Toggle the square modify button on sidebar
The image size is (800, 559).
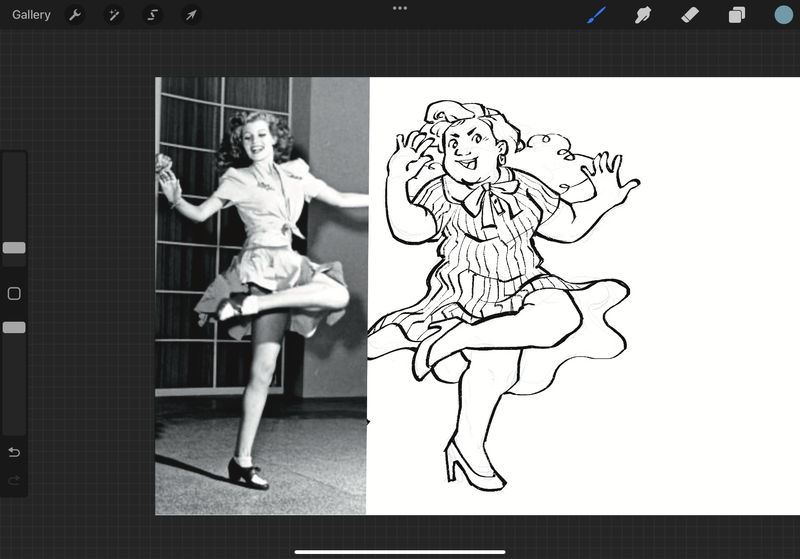pos(14,293)
